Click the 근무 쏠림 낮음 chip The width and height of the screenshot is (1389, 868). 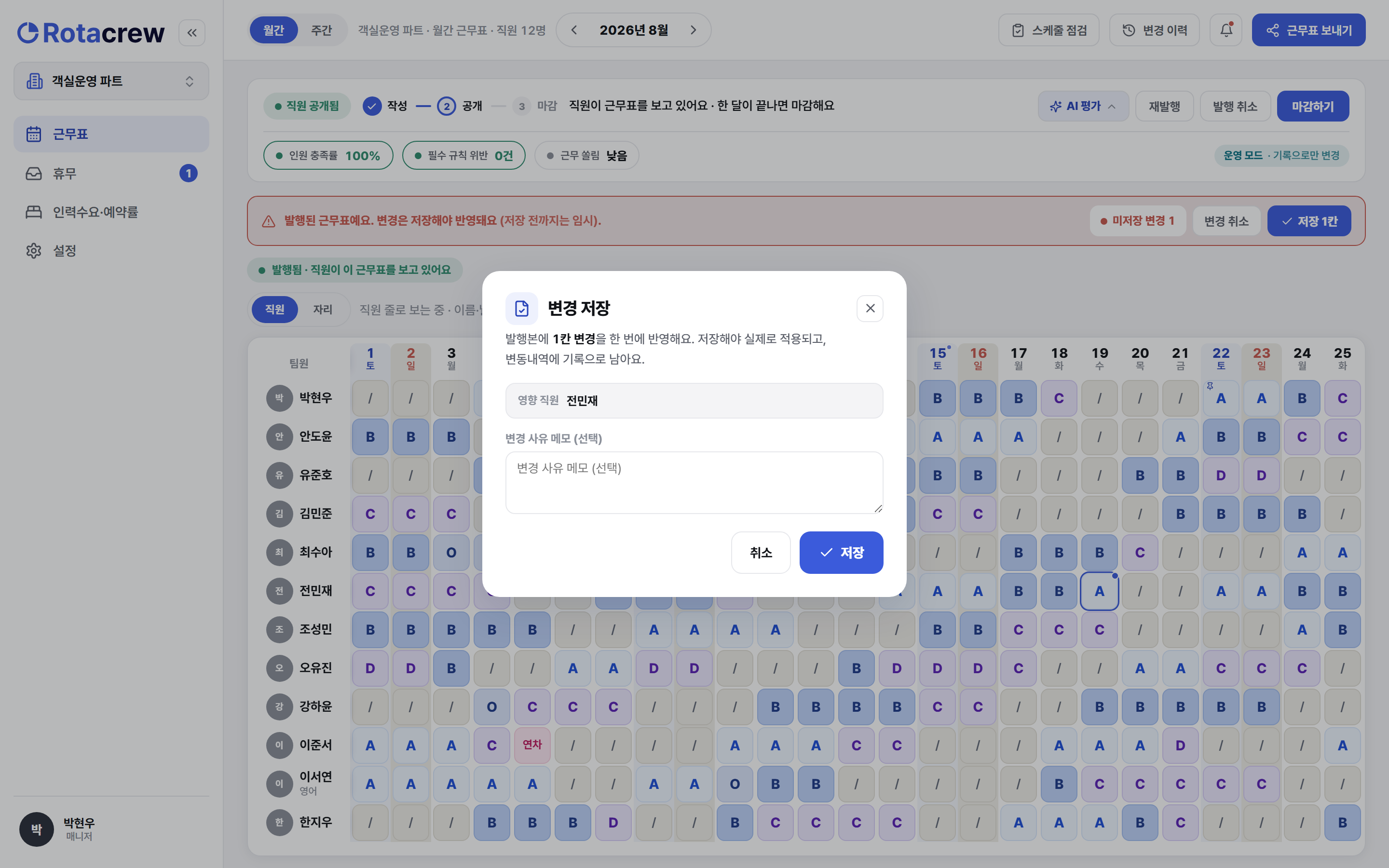click(x=586, y=156)
